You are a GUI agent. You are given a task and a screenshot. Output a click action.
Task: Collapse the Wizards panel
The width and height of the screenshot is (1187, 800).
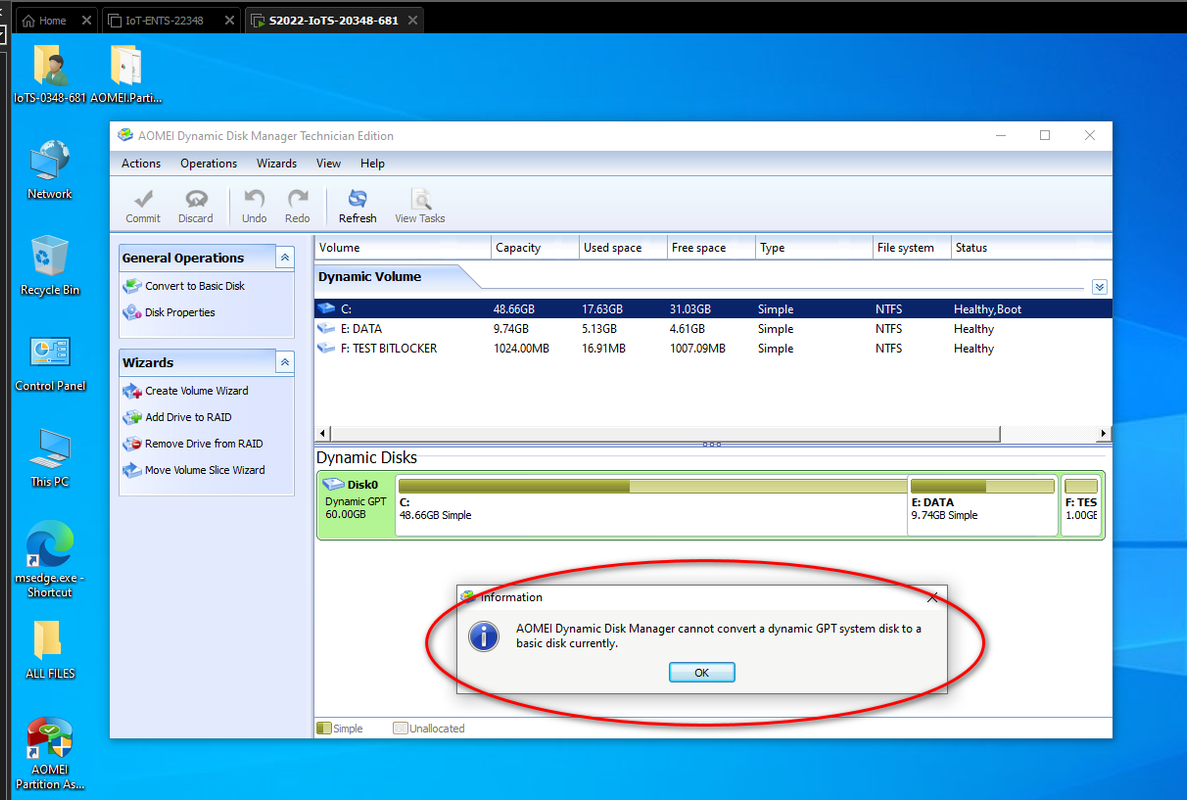285,363
